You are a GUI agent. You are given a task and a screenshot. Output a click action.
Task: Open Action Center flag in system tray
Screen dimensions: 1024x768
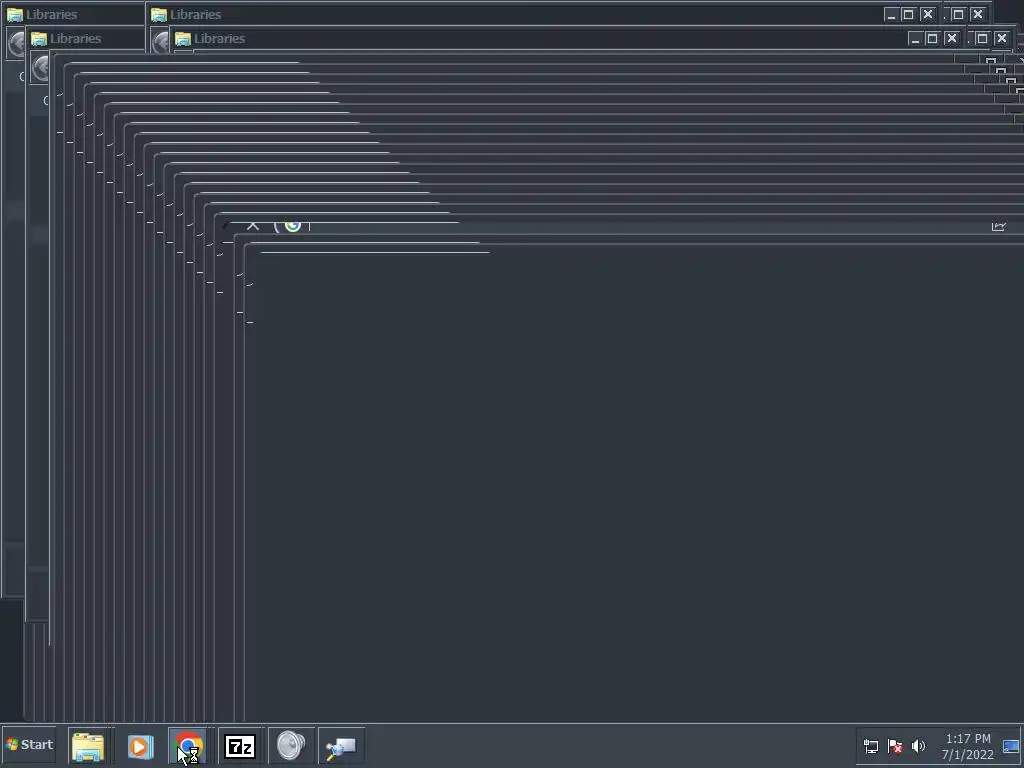(895, 746)
